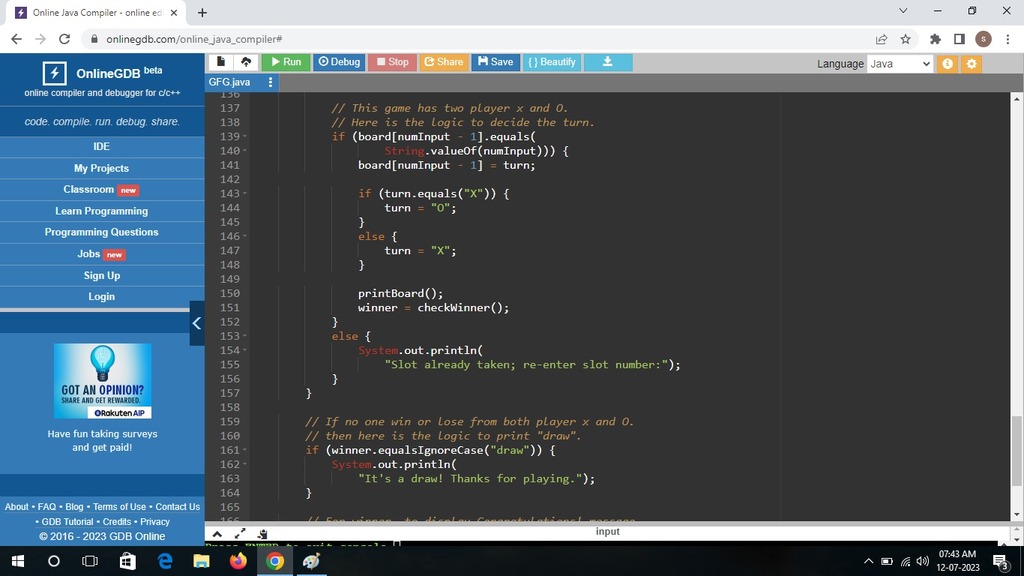Open the Language dropdown set to Java
The width and height of the screenshot is (1024, 576).
tap(899, 63)
